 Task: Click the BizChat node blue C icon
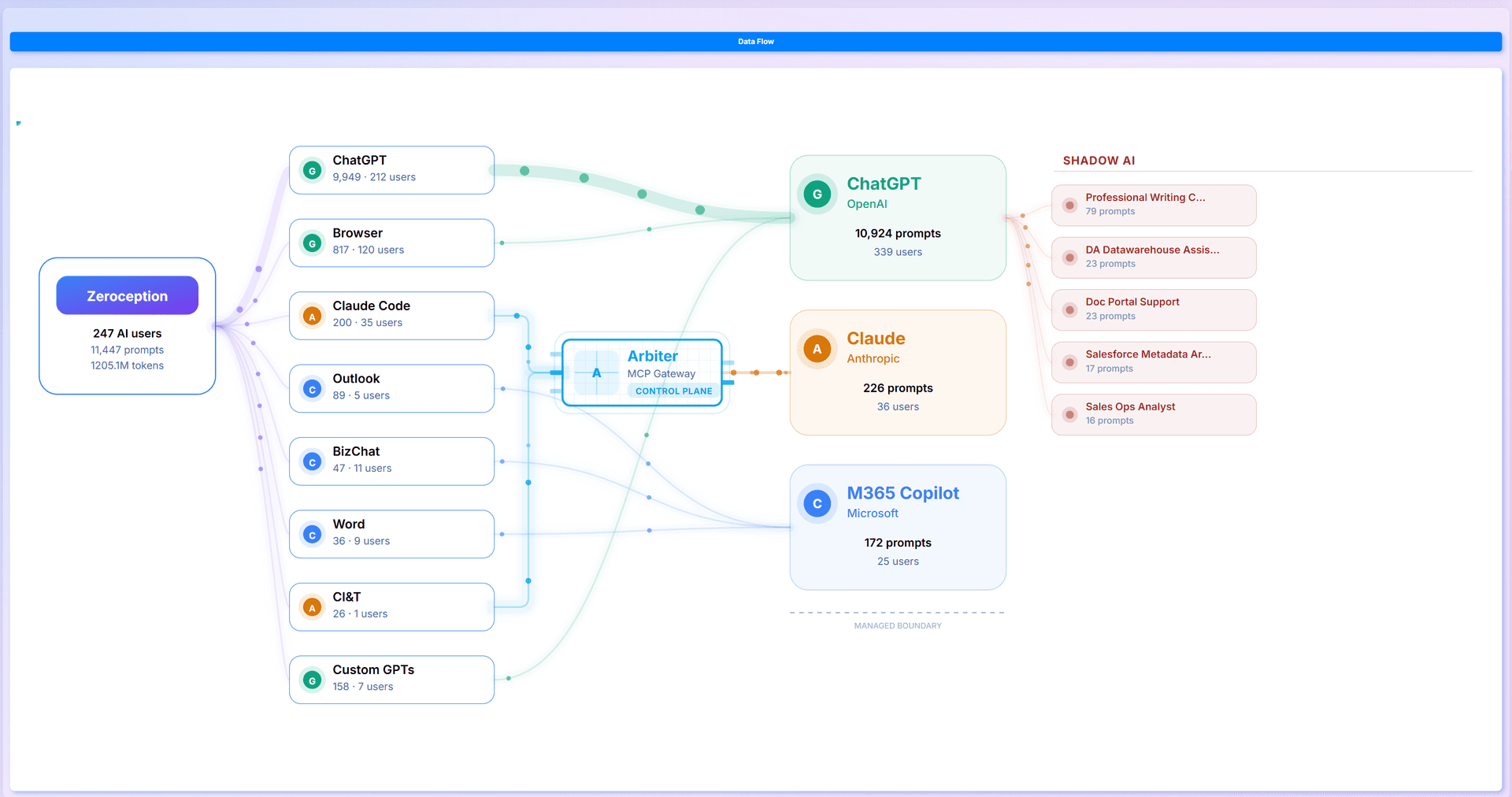pyautogui.click(x=312, y=462)
